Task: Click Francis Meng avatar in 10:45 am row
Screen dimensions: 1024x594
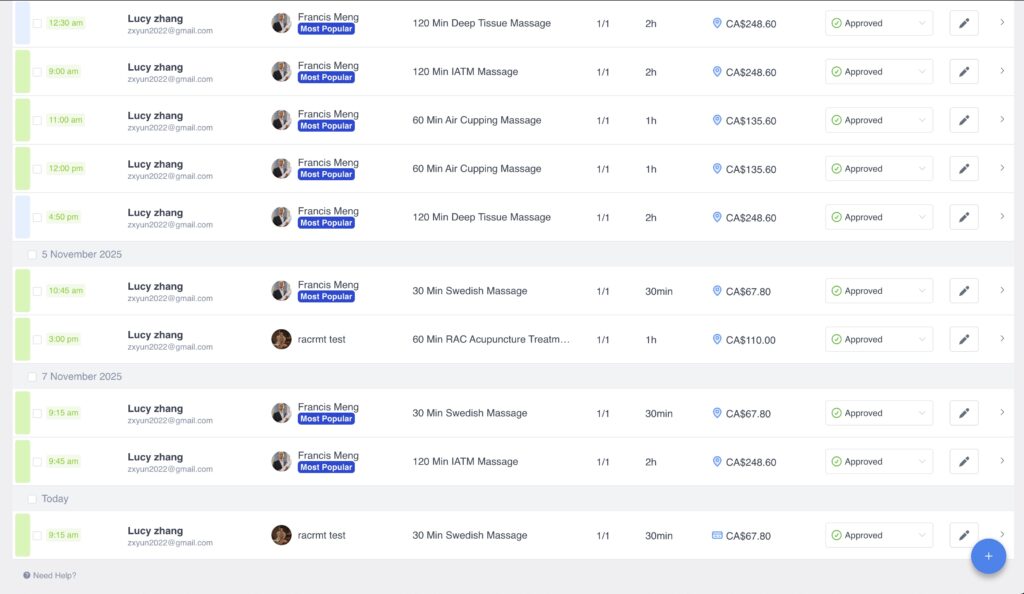Action: [x=281, y=291]
